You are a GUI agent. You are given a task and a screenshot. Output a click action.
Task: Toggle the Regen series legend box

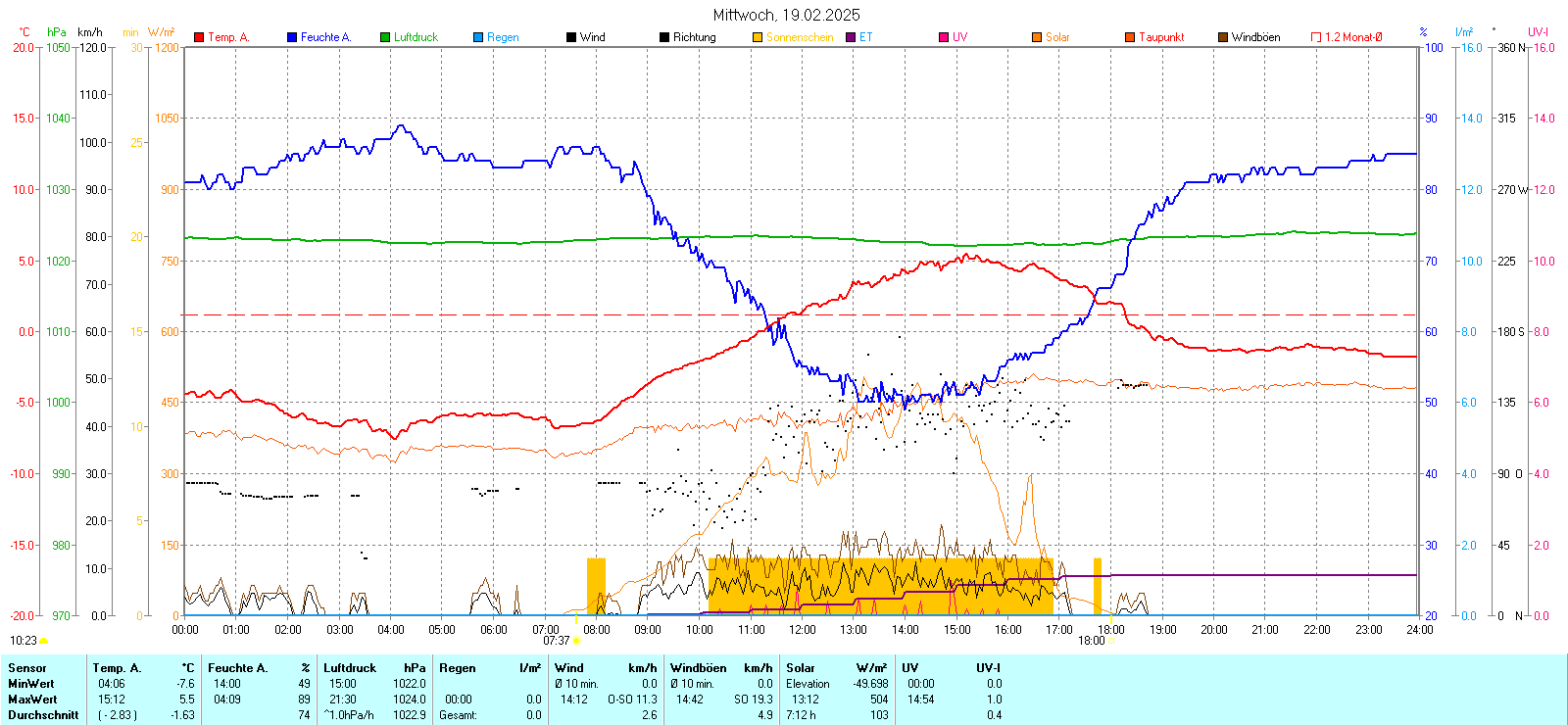pyautogui.click(x=478, y=37)
